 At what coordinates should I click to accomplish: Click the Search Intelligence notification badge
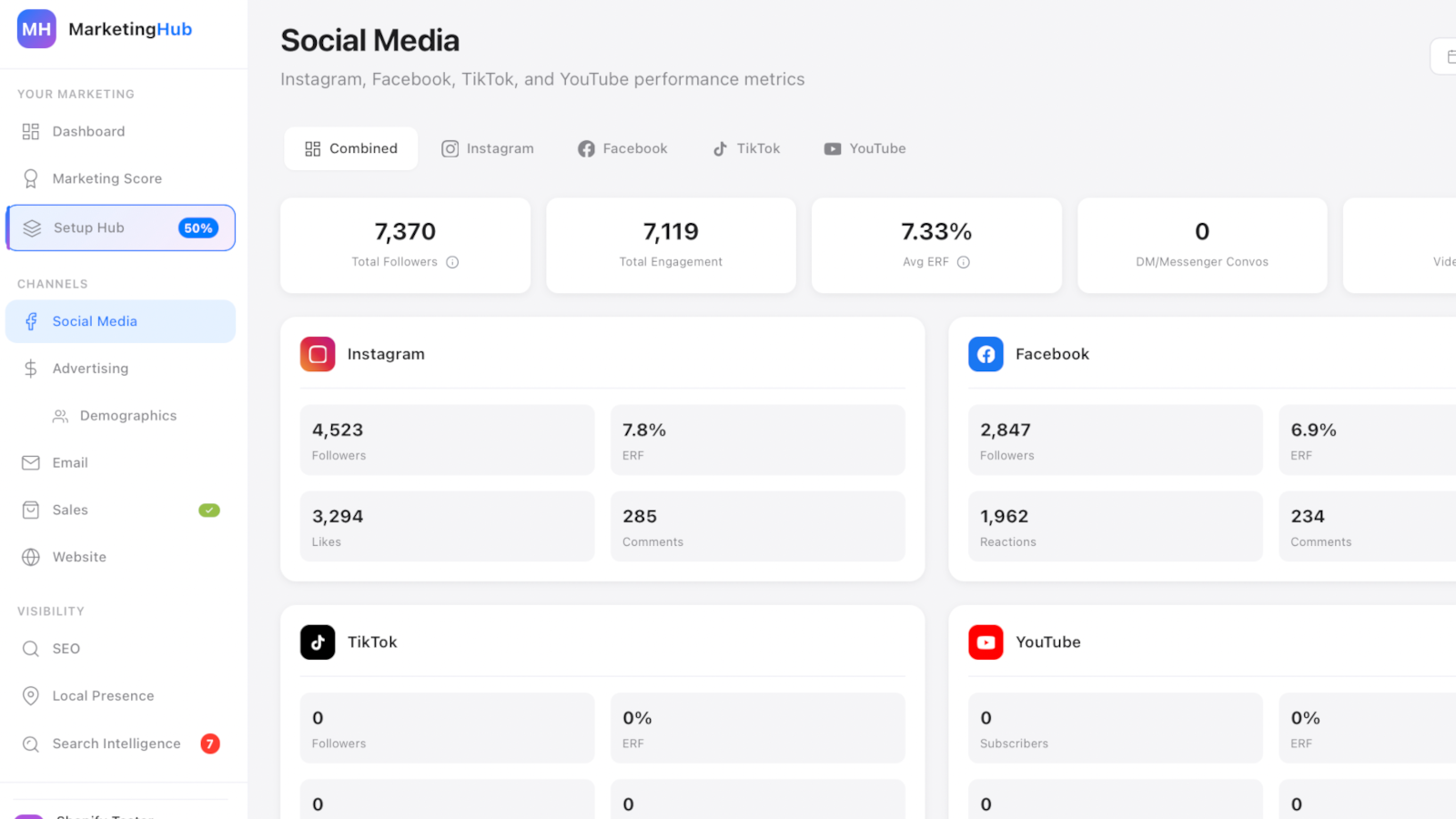pyautogui.click(x=210, y=743)
